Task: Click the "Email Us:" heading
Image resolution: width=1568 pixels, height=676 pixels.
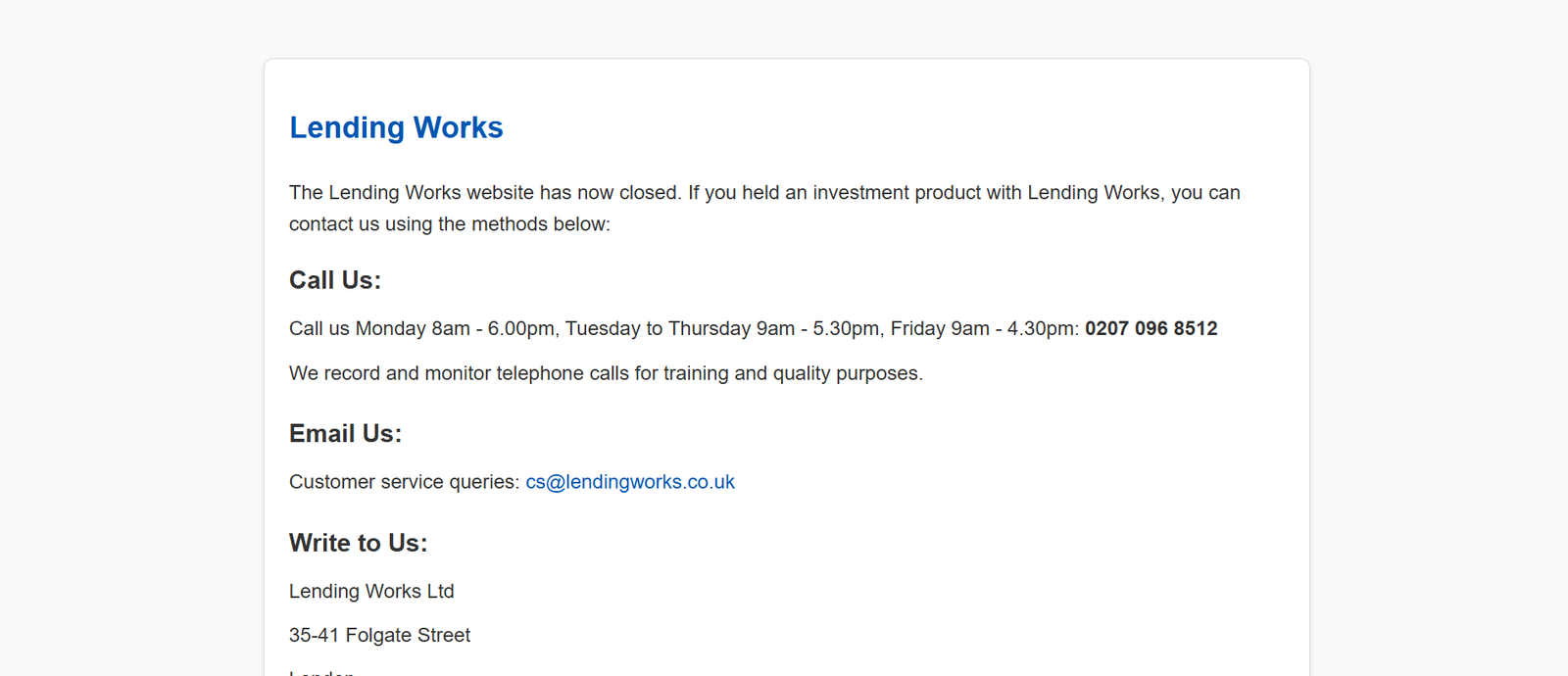Action: click(x=345, y=434)
